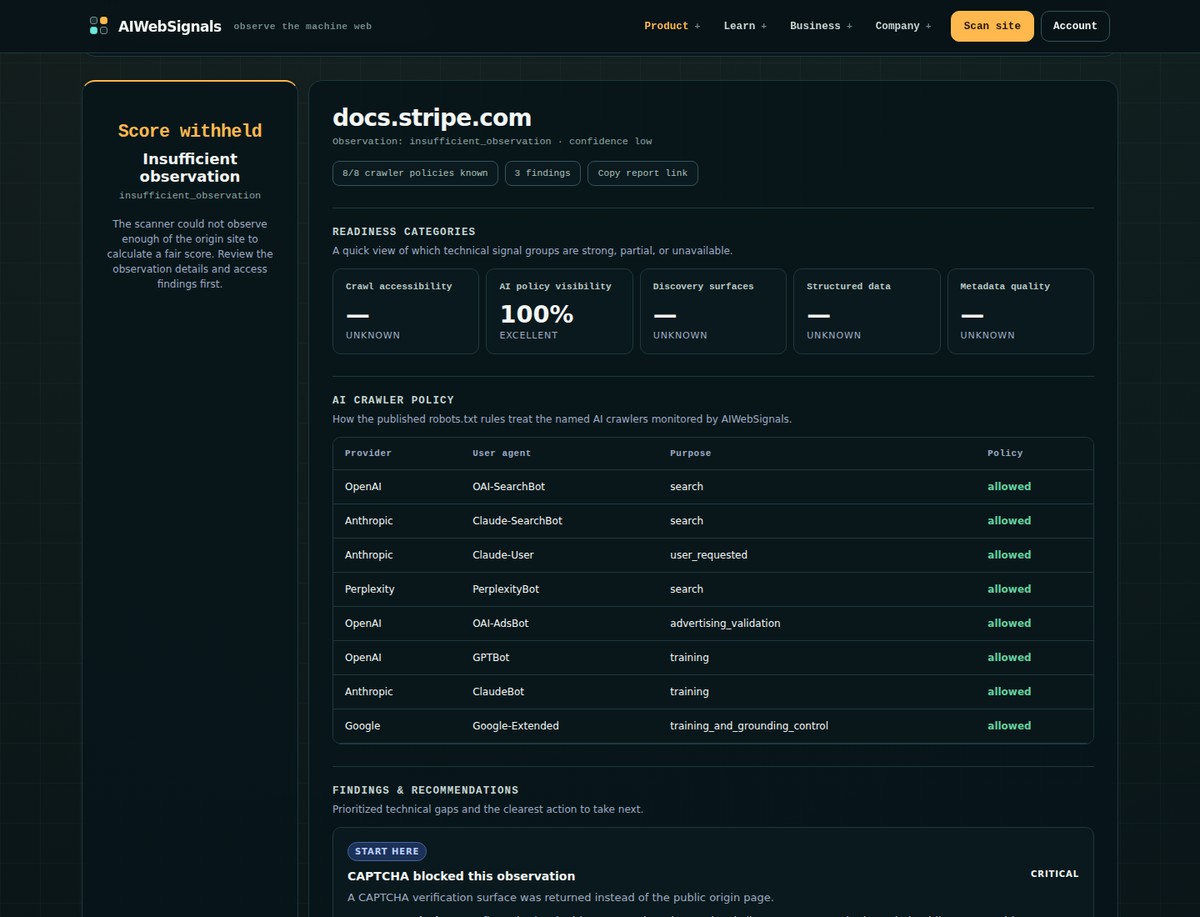Copy report link button
Screen dimensions: 1200x917
(x=643, y=173)
